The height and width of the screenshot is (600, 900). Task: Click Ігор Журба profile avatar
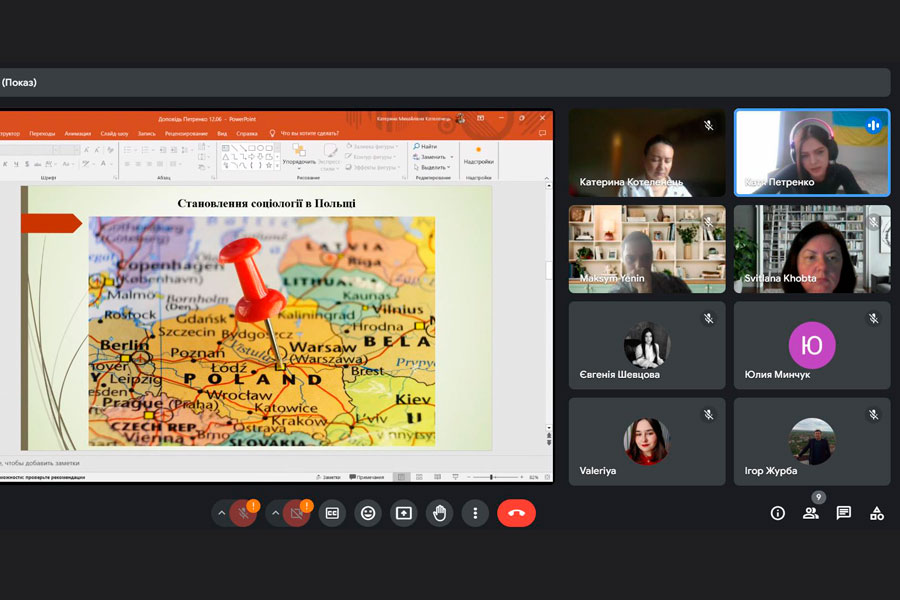click(812, 441)
